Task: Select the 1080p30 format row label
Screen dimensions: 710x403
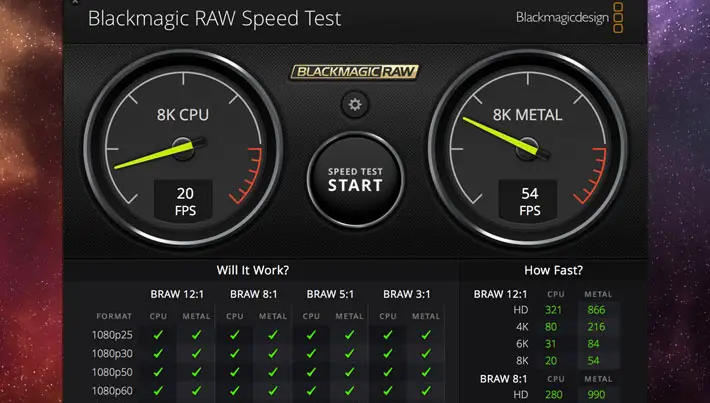Action: (112, 354)
